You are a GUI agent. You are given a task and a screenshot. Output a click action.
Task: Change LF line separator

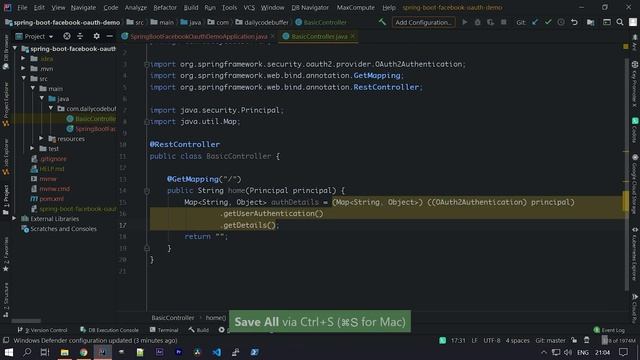coord(474,340)
